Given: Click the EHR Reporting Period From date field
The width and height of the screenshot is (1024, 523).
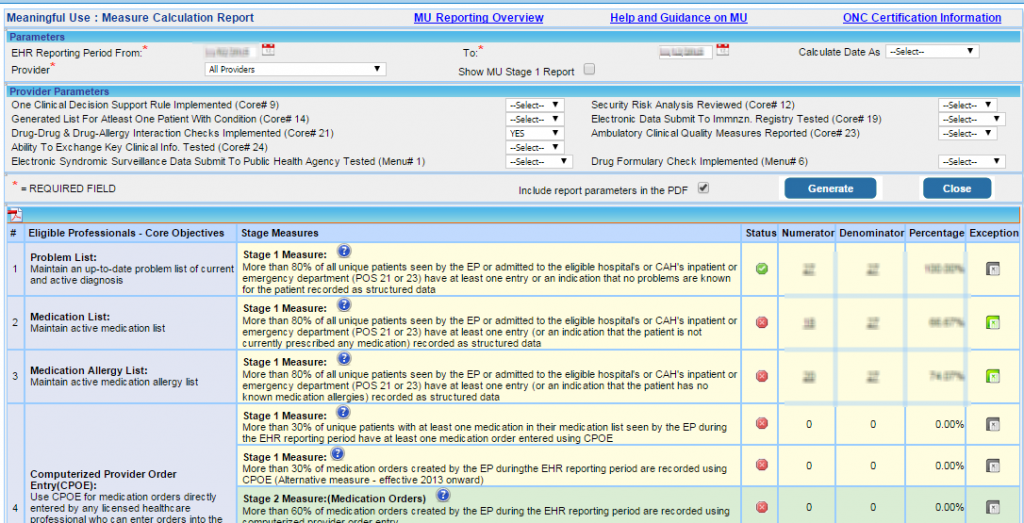Looking at the screenshot, I should [228, 51].
